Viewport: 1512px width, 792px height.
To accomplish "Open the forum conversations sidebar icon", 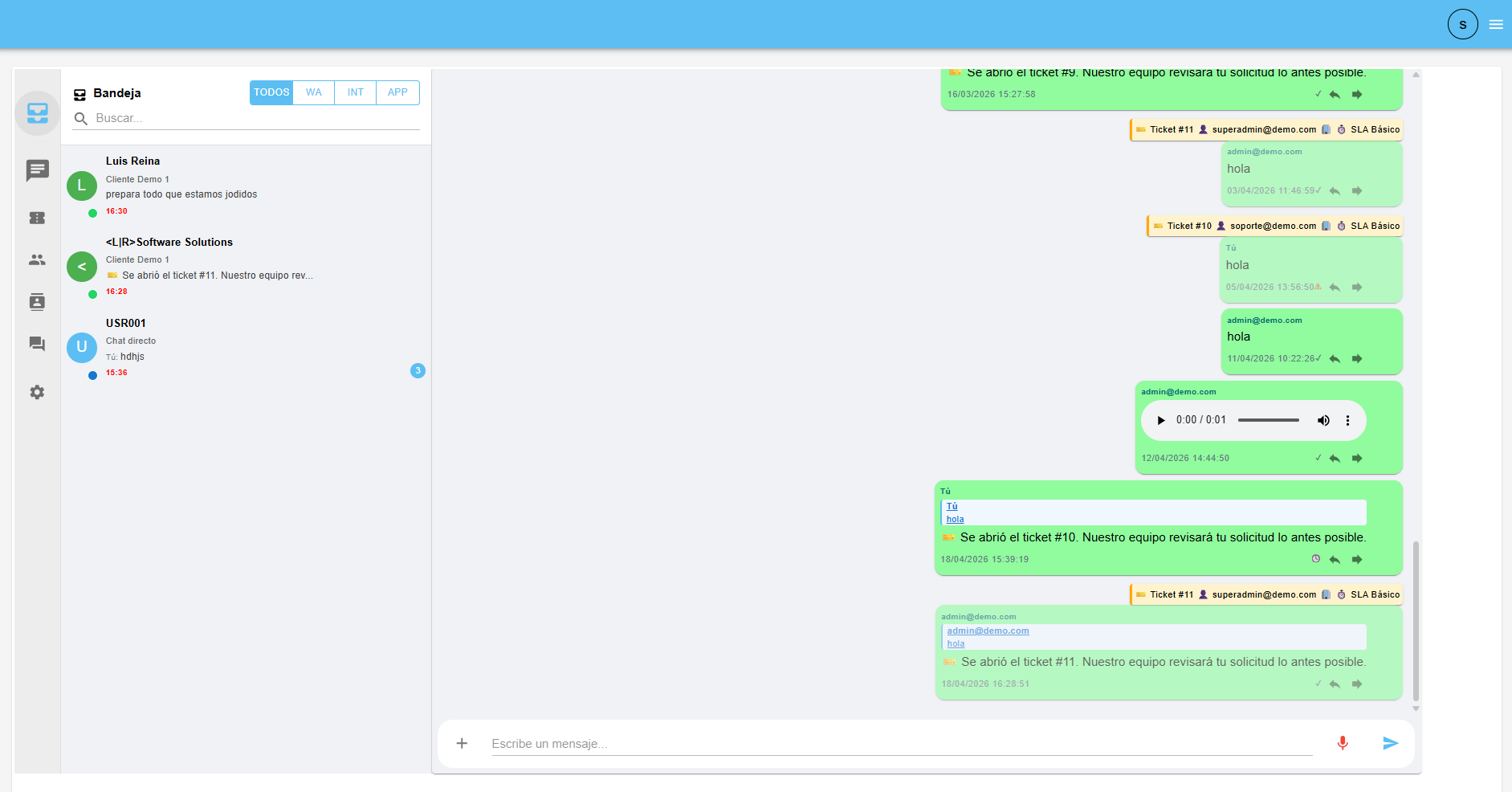I will [38, 344].
